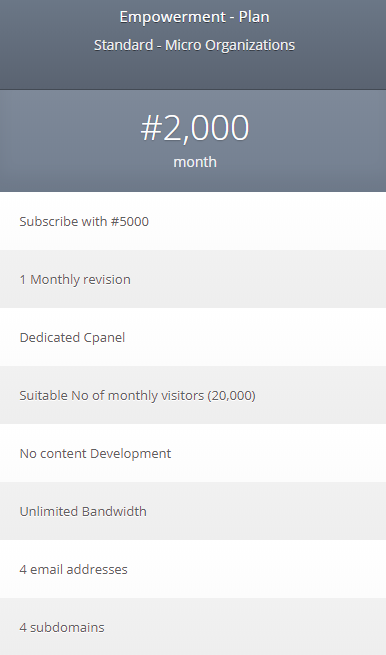Select the "Subscribe with" text
The width and height of the screenshot is (386, 655).
[x=63, y=221]
